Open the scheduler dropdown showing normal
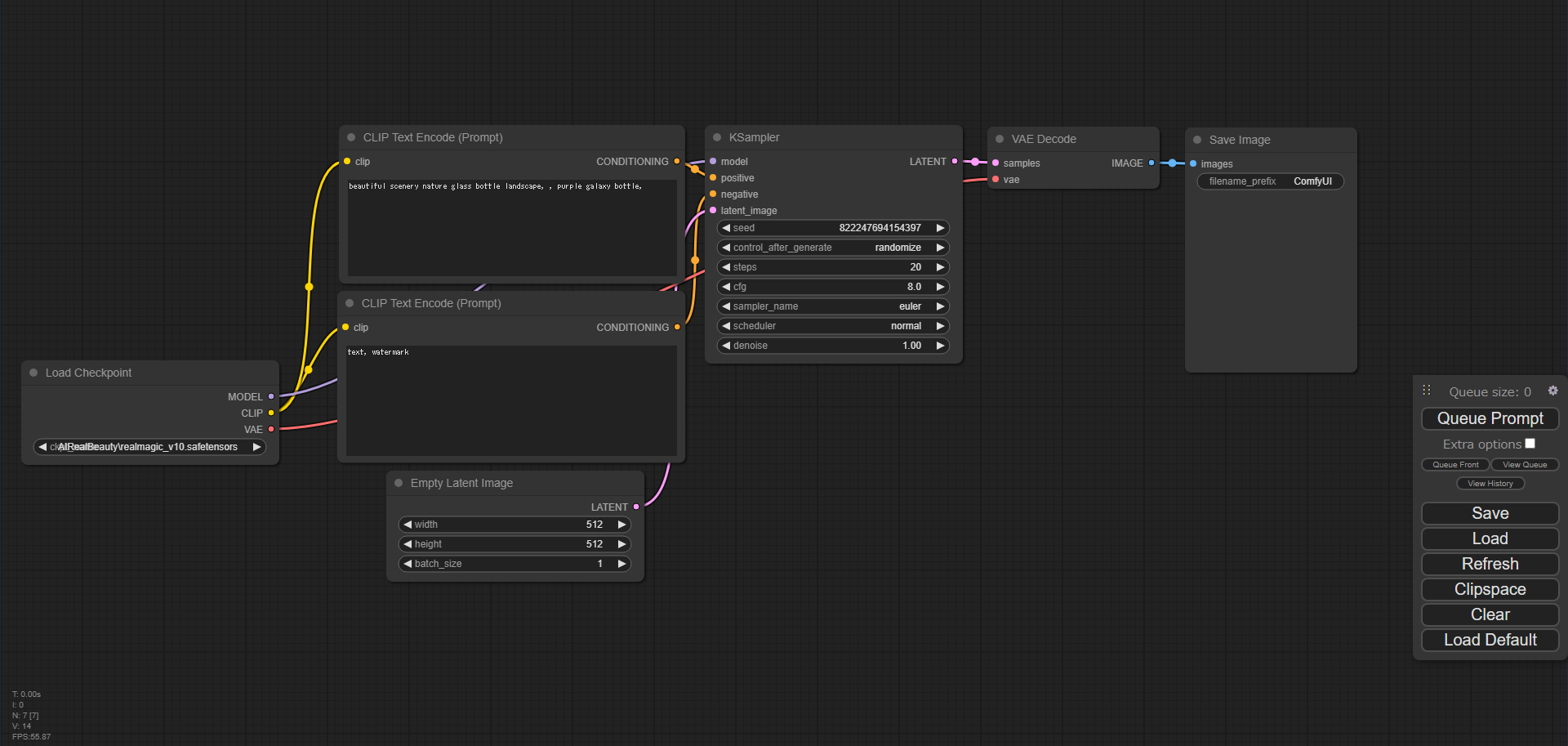 (833, 326)
